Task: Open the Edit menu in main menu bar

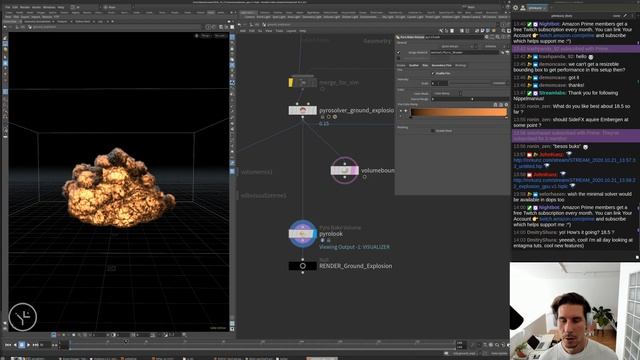Action: coord(15,7)
